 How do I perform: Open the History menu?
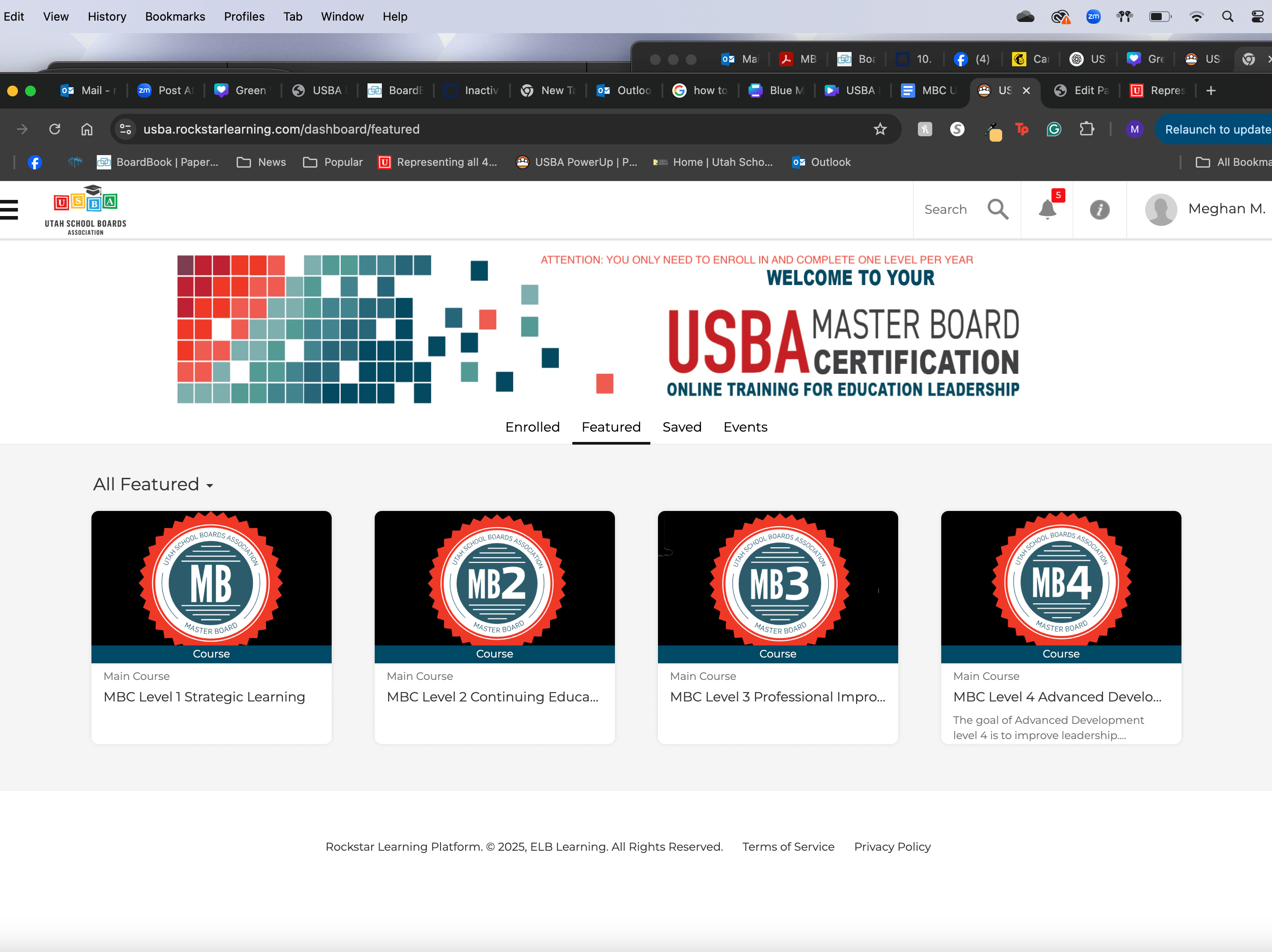coord(107,17)
